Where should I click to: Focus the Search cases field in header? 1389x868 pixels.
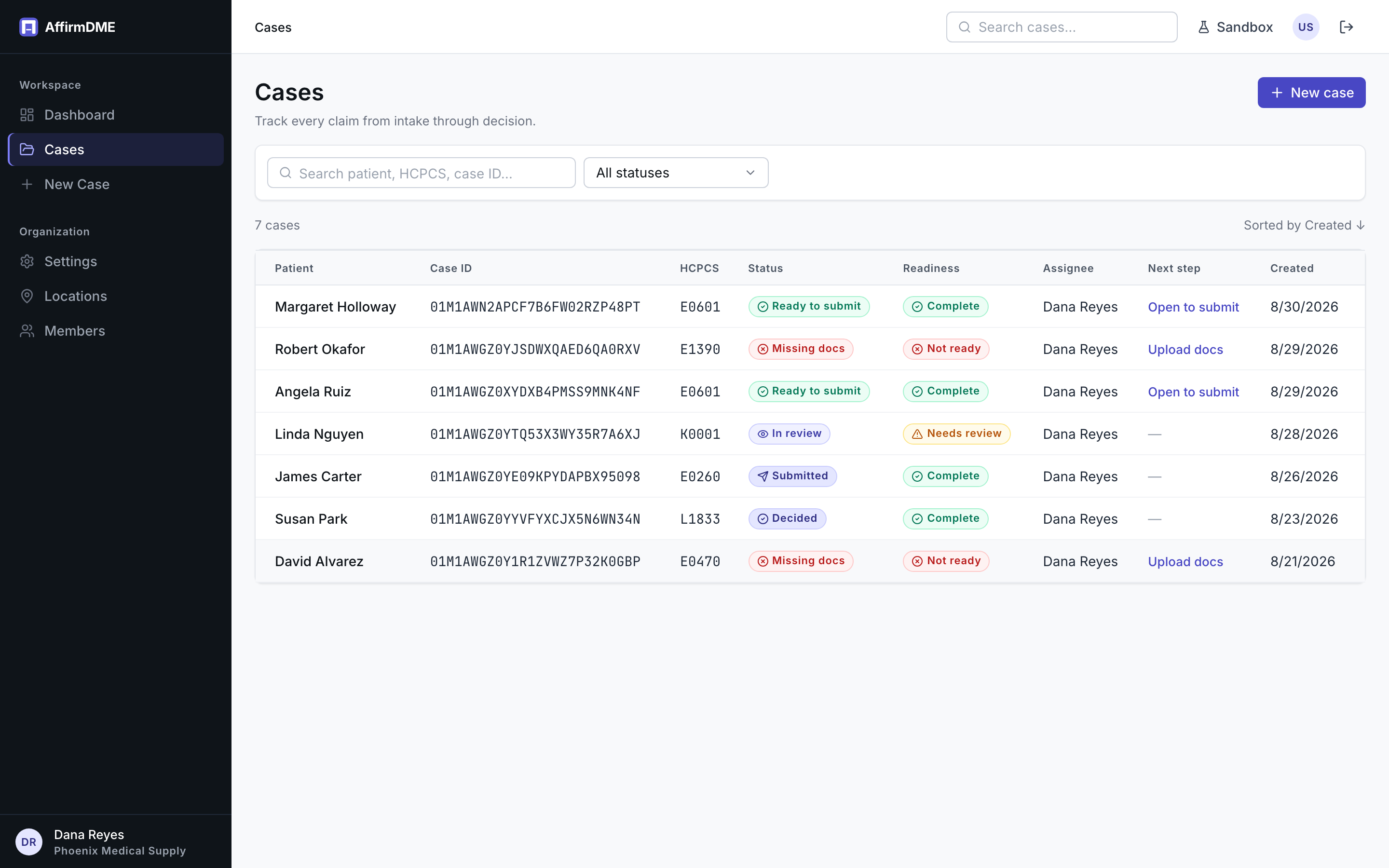tap(1061, 27)
